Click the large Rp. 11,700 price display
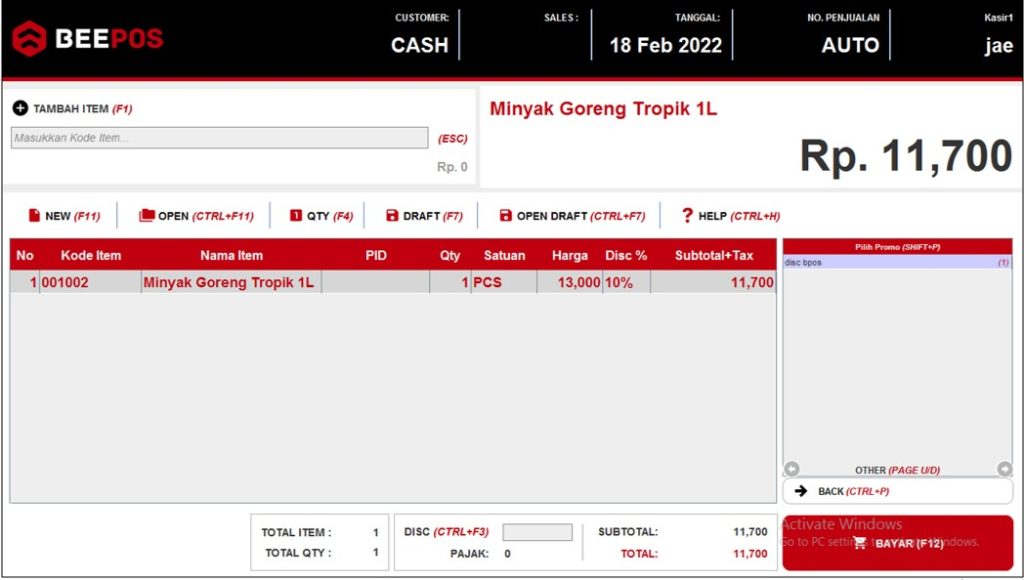 [x=906, y=157]
